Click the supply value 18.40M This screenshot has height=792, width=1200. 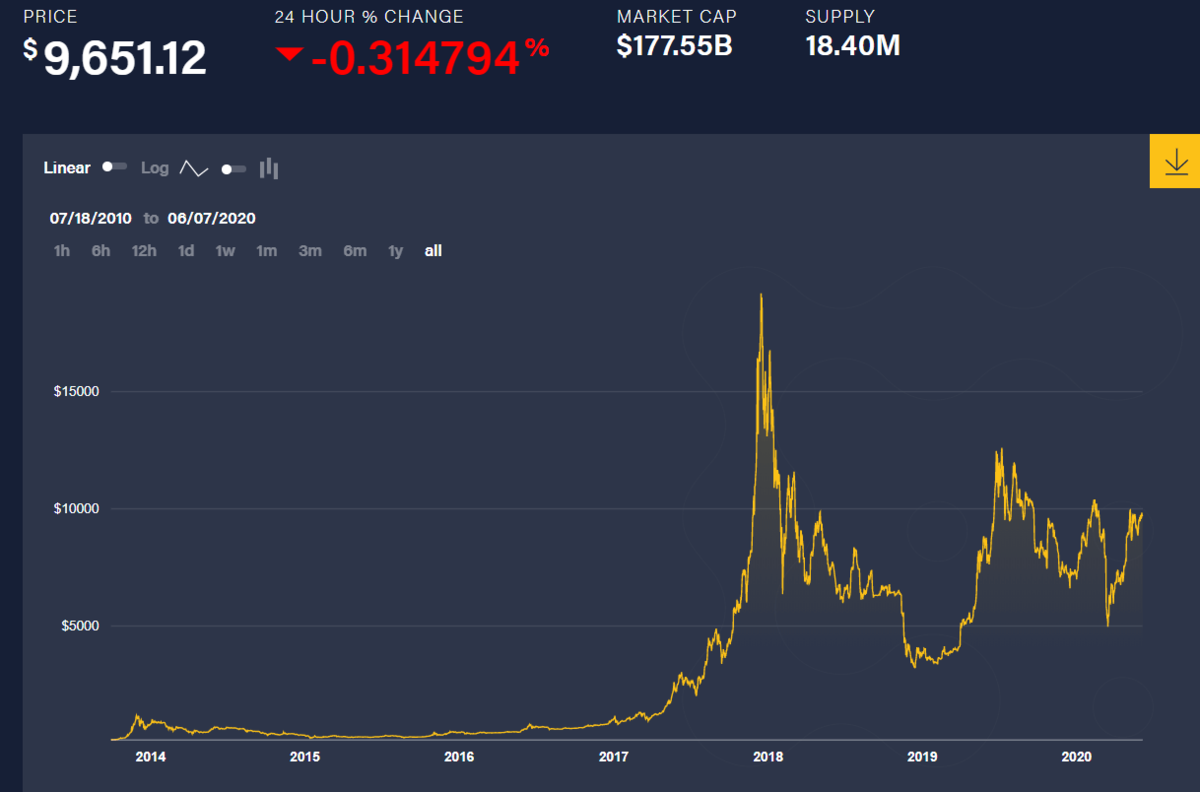click(x=853, y=46)
